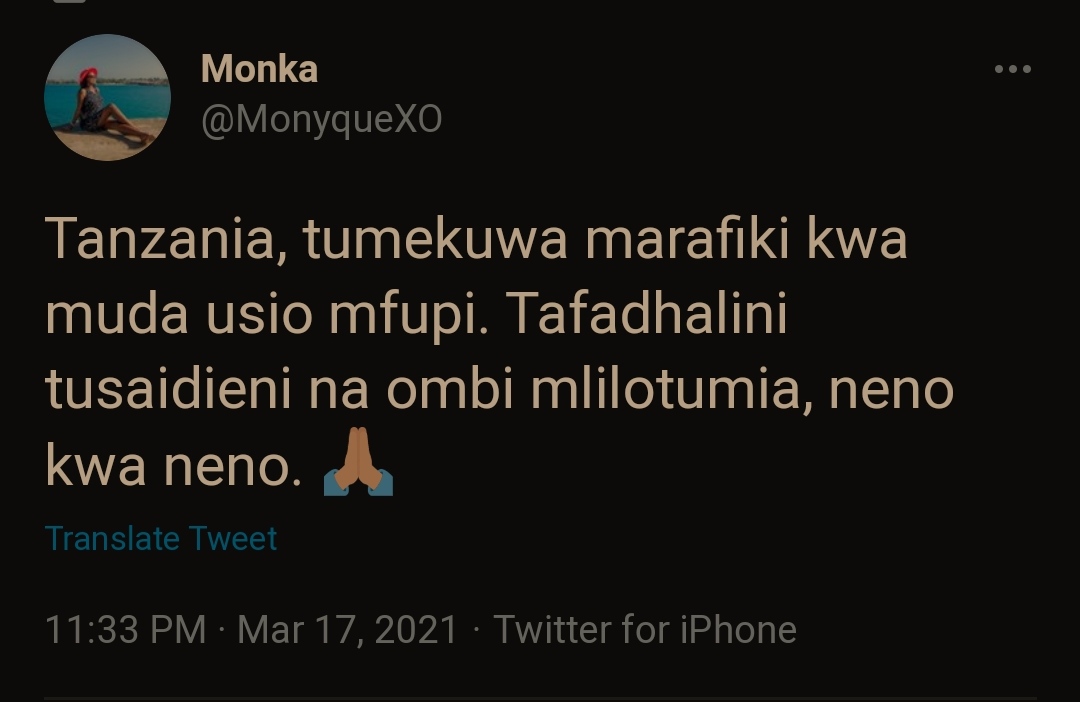The height and width of the screenshot is (702, 1080).
Task: Click the Mar 17, 2021 date
Action: (x=348, y=630)
